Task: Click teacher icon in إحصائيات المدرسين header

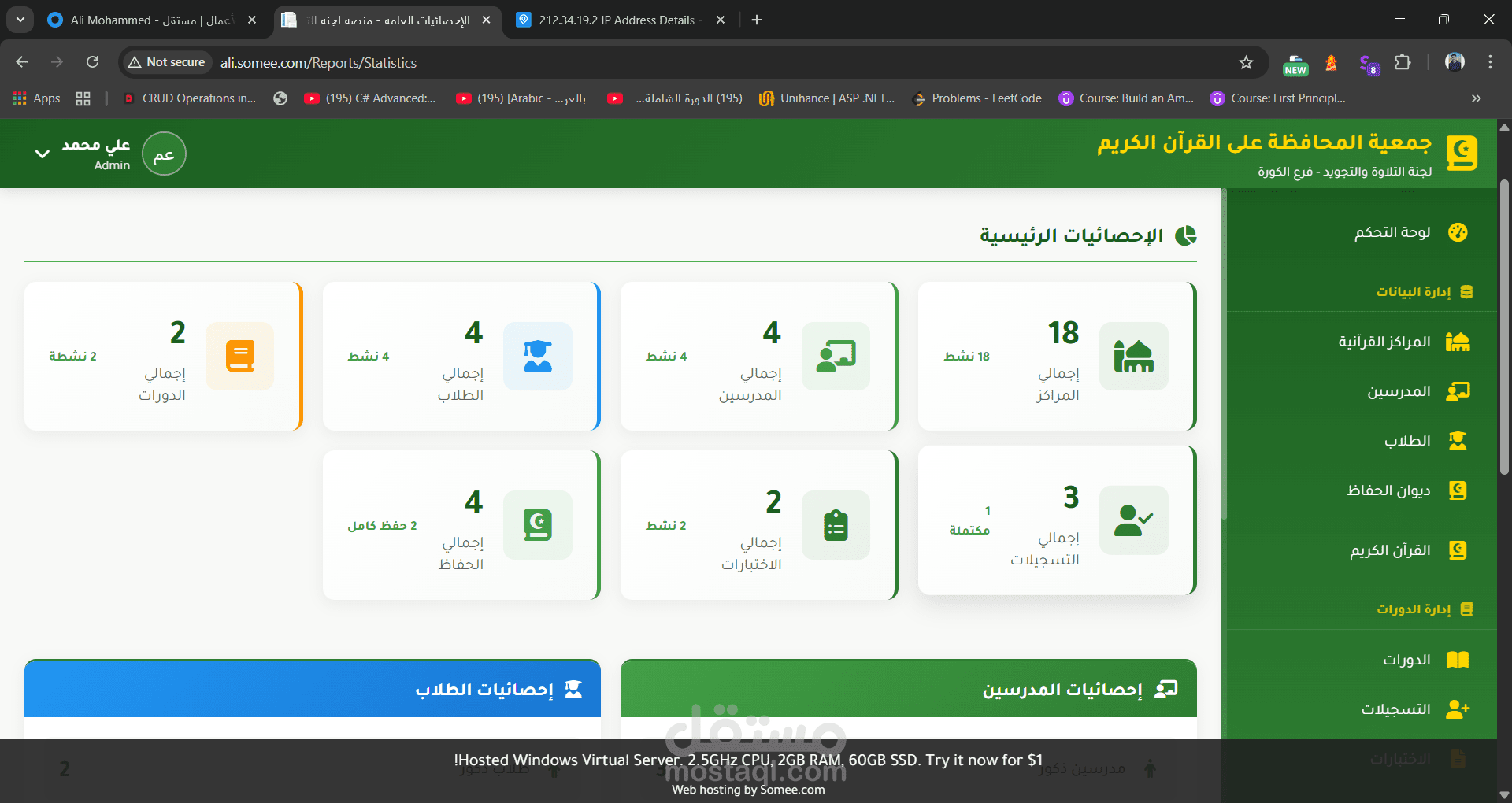Action: (1166, 690)
